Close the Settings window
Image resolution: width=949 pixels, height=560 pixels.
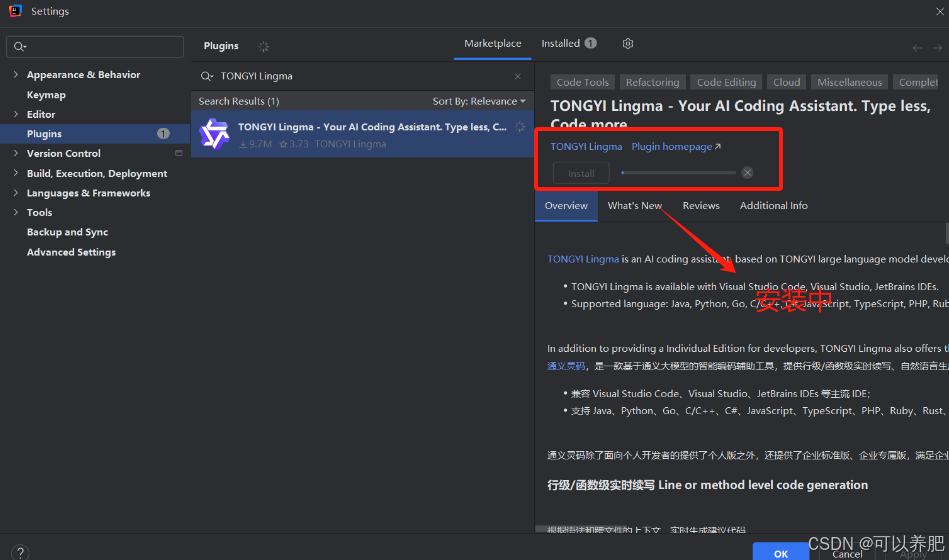939,11
